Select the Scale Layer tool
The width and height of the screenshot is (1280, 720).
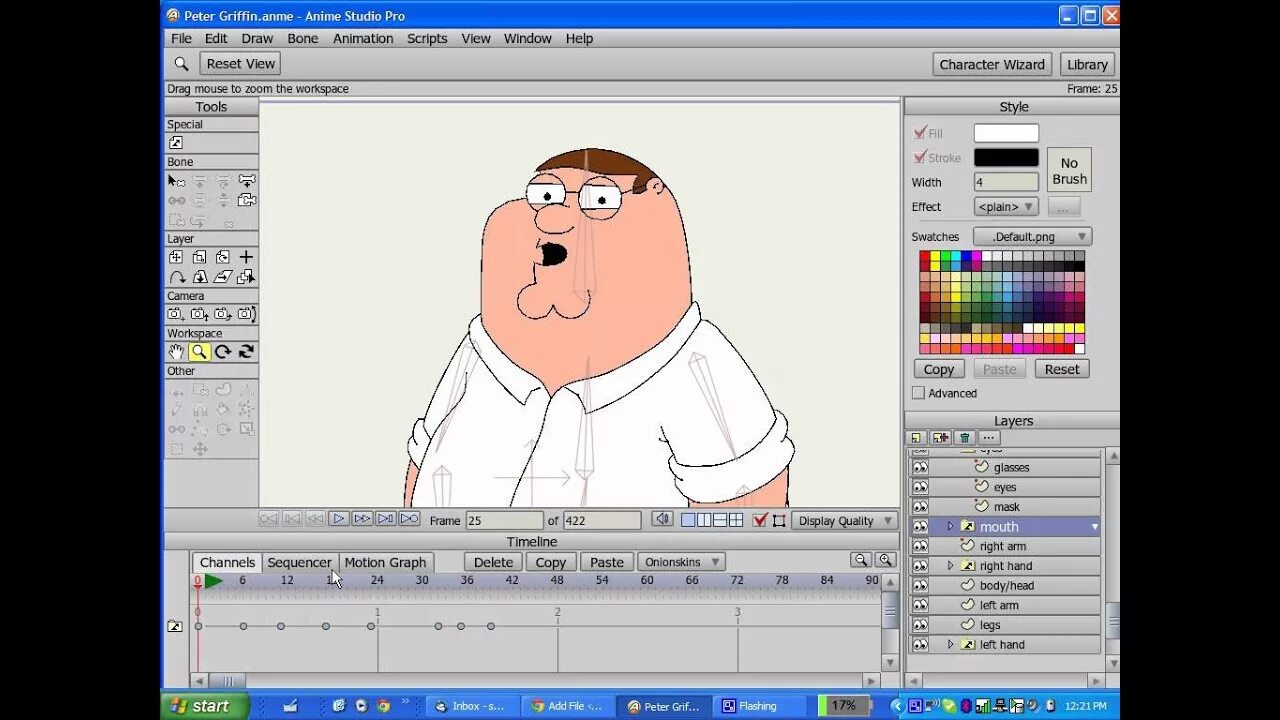199,257
